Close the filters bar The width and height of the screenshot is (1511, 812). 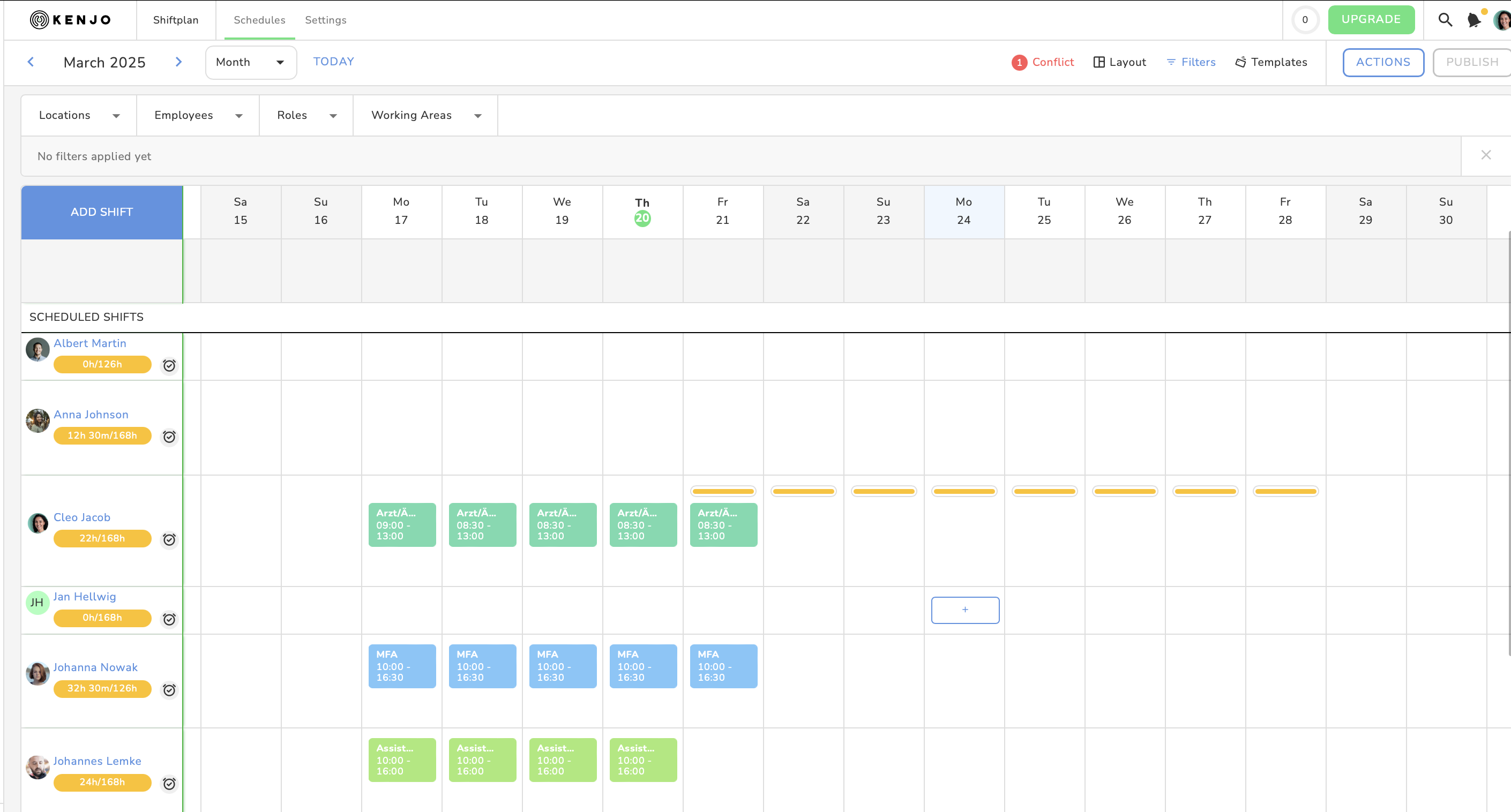pos(1485,155)
